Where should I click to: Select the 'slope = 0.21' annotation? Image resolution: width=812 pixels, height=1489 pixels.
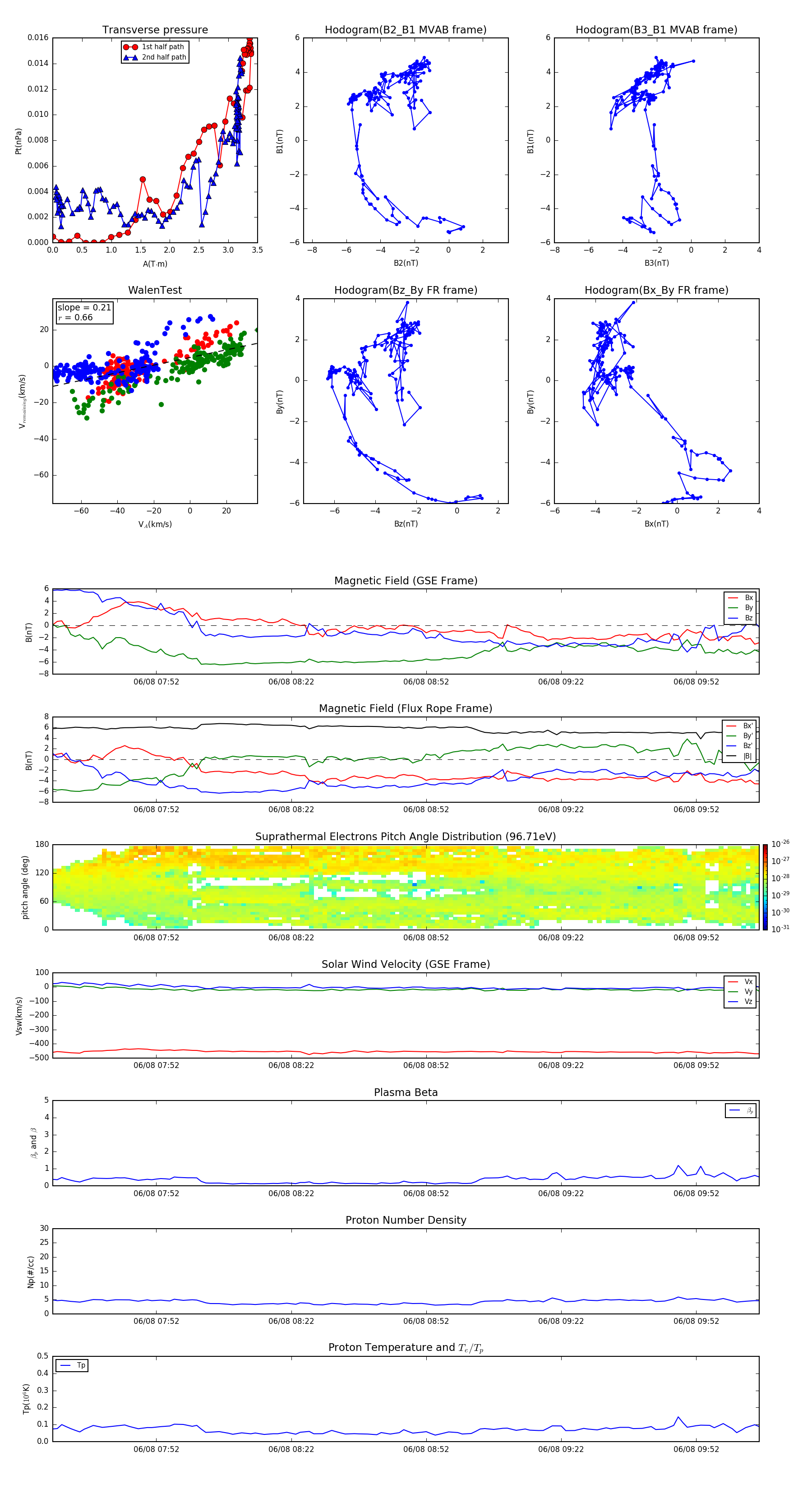point(84,308)
